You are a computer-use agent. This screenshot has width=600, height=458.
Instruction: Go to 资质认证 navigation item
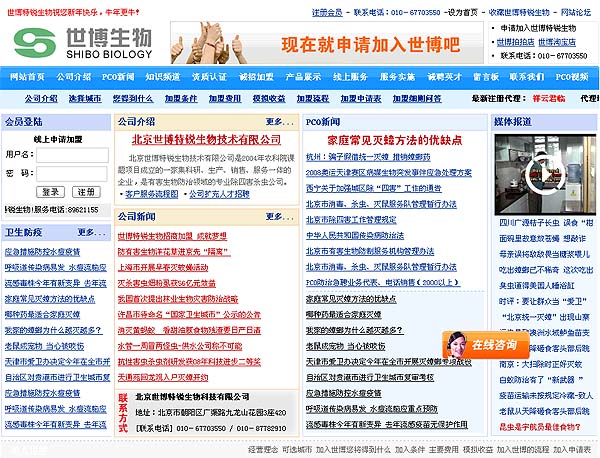tap(209, 77)
